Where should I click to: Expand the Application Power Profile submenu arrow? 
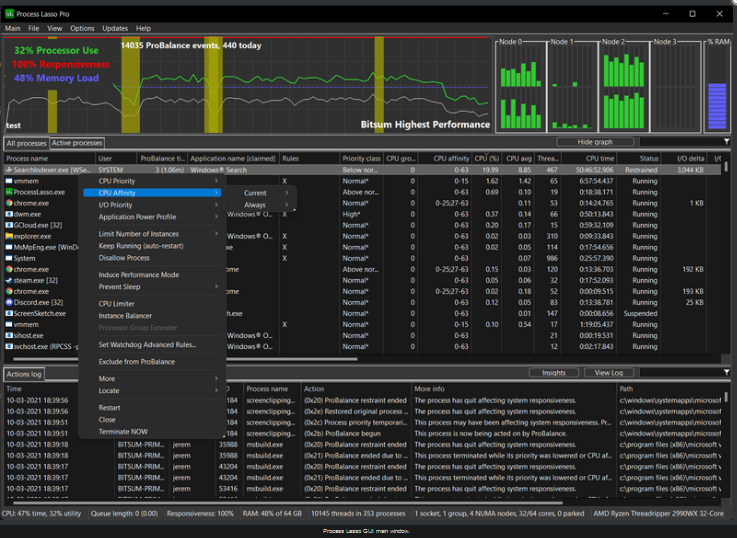pyautogui.click(x=216, y=217)
